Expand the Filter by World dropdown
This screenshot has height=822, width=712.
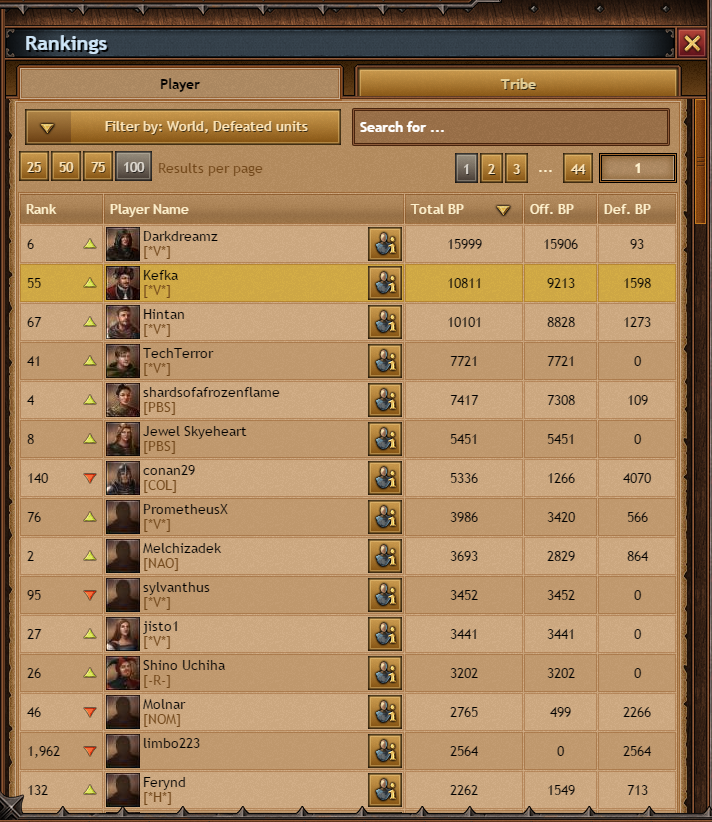183,127
